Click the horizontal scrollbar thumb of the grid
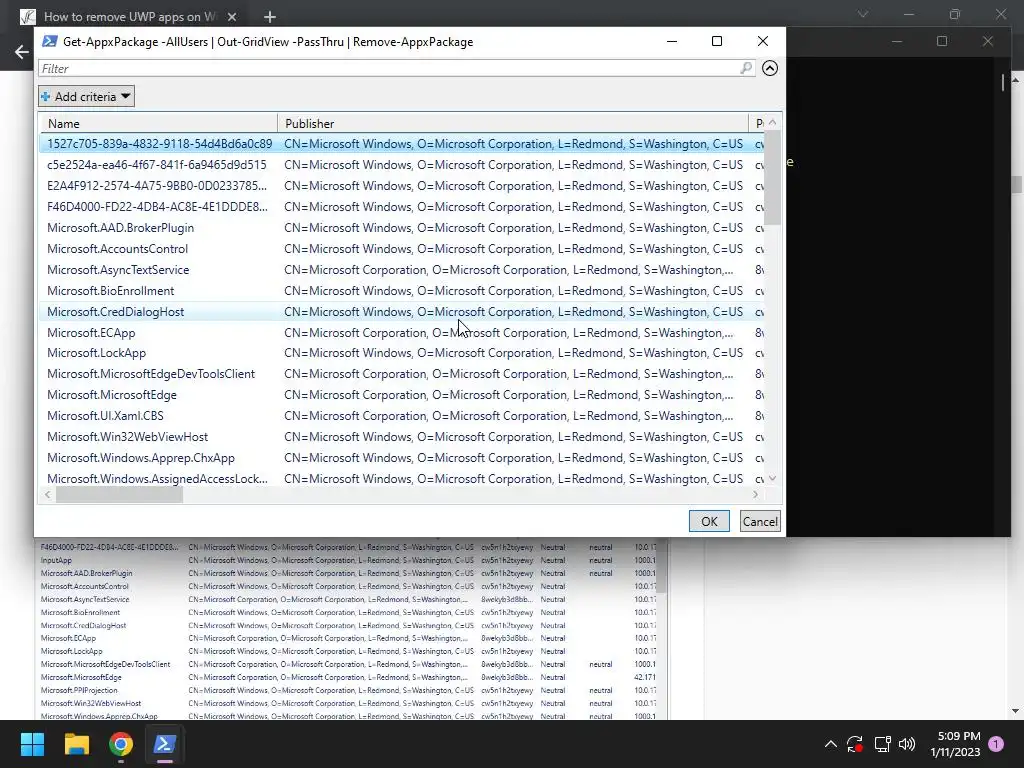Viewport: 1024px width, 768px height. (119, 495)
